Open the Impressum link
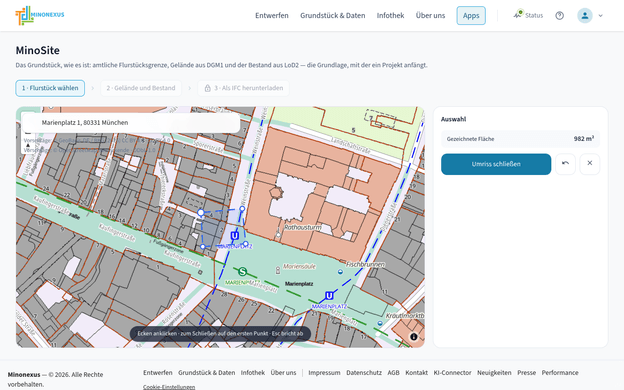624x390 pixels. click(x=324, y=372)
